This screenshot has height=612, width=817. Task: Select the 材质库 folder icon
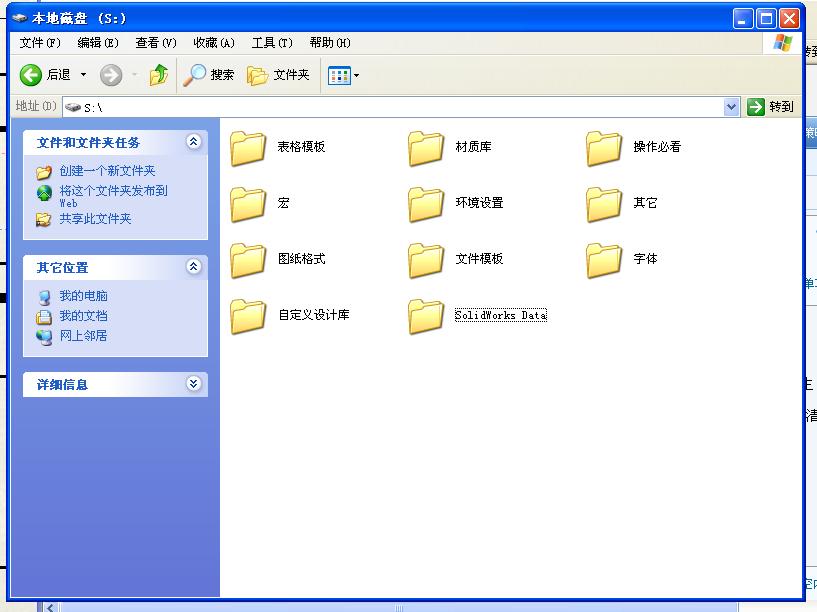pos(426,148)
